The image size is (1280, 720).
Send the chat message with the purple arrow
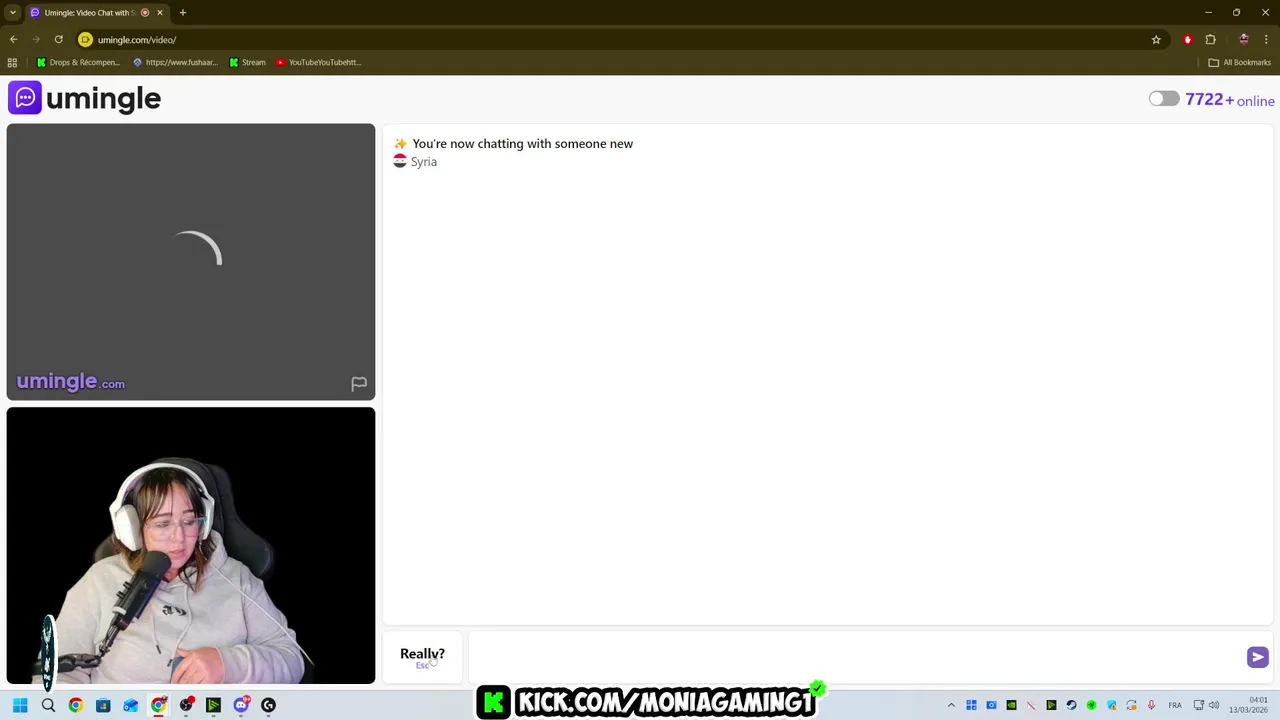click(1257, 657)
